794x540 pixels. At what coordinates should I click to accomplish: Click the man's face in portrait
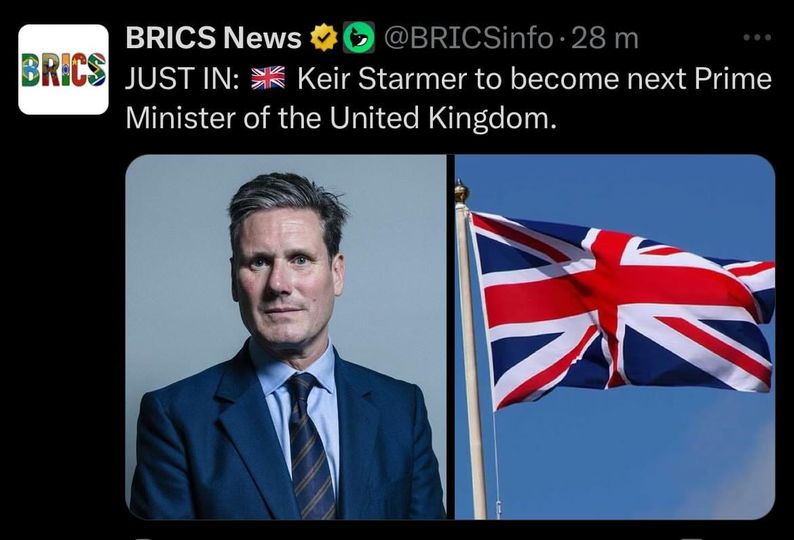[286, 279]
